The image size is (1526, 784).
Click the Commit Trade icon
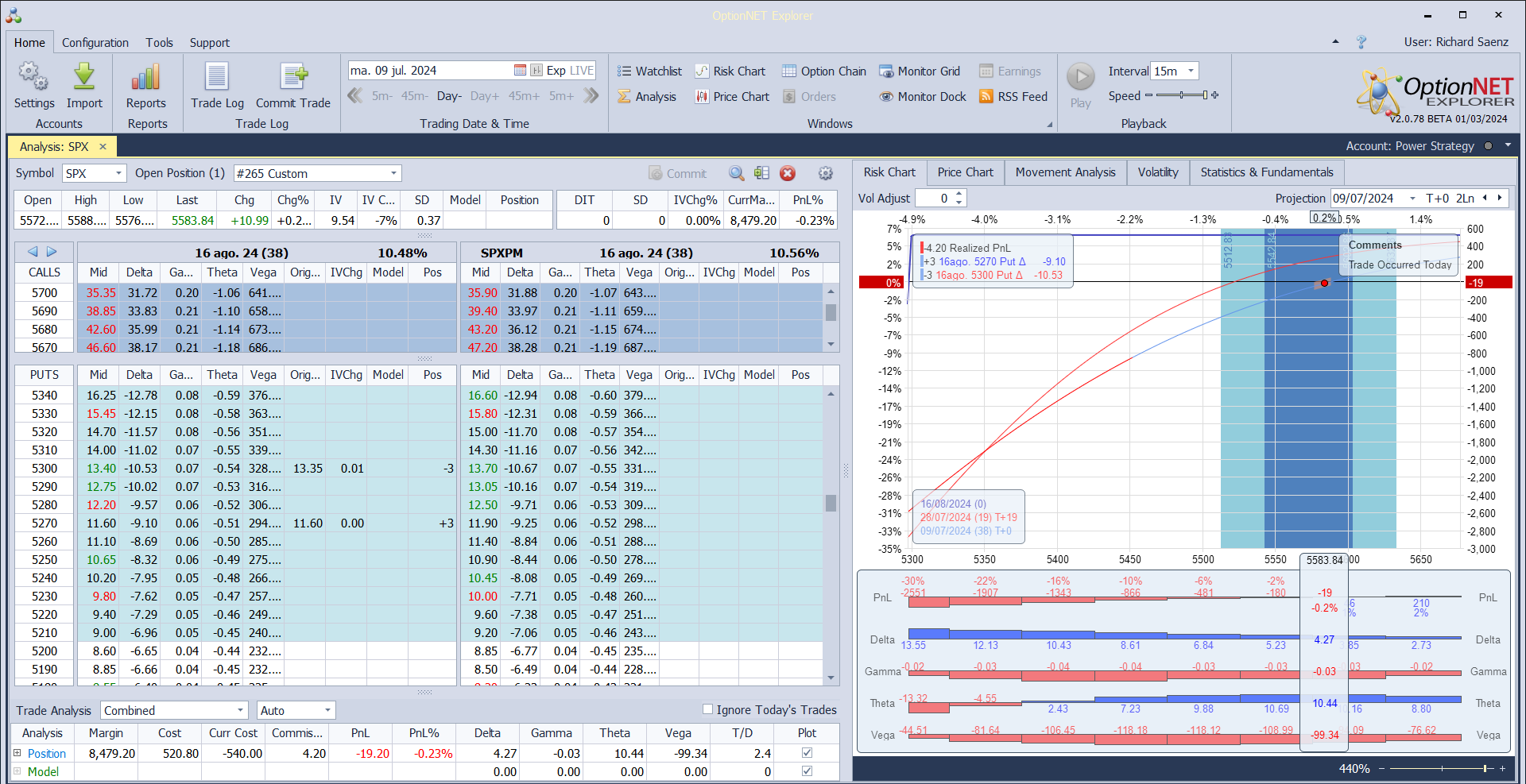click(x=293, y=86)
